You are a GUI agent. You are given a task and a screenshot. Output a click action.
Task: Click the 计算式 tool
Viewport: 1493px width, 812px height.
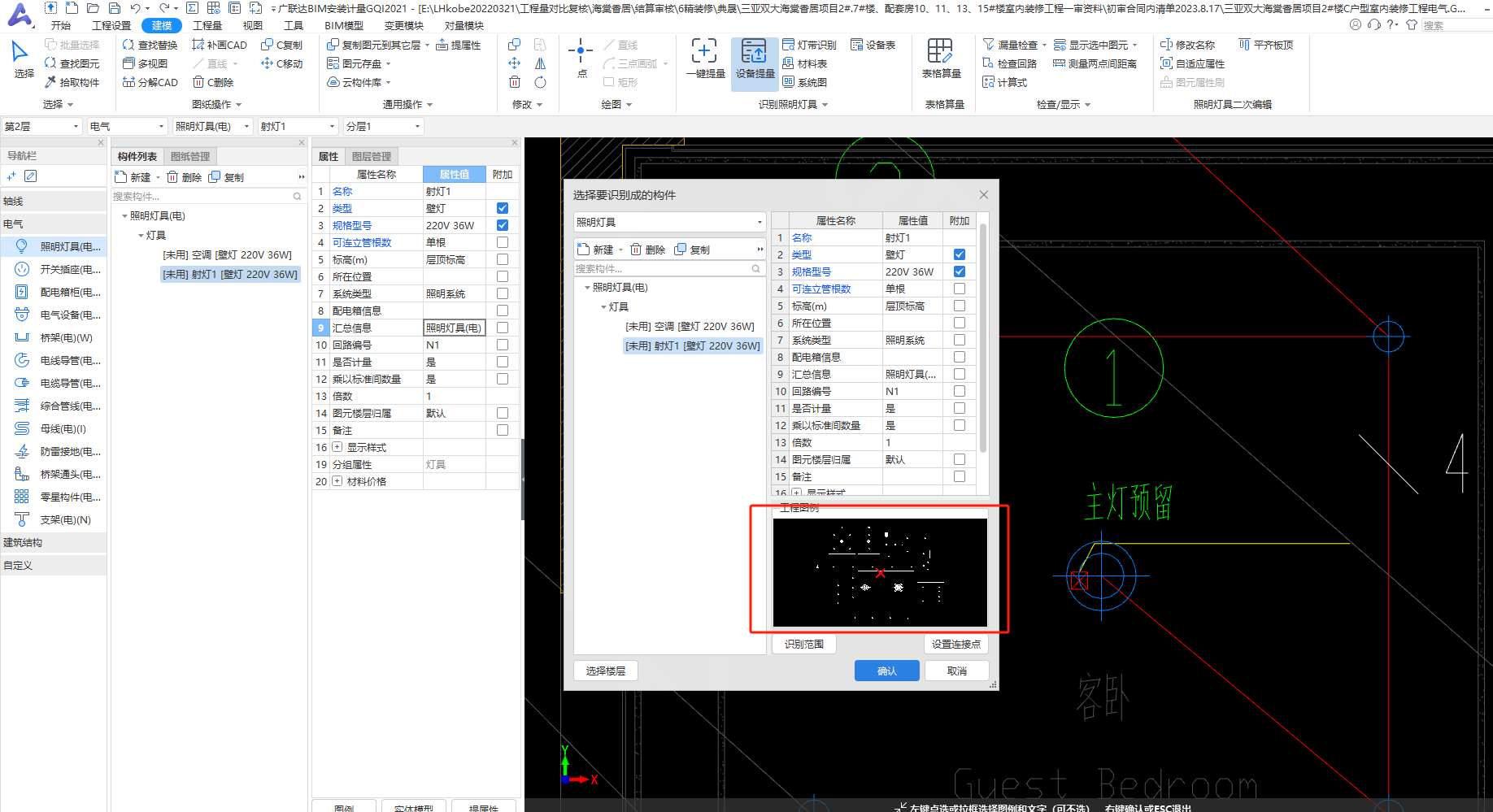[1004, 82]
